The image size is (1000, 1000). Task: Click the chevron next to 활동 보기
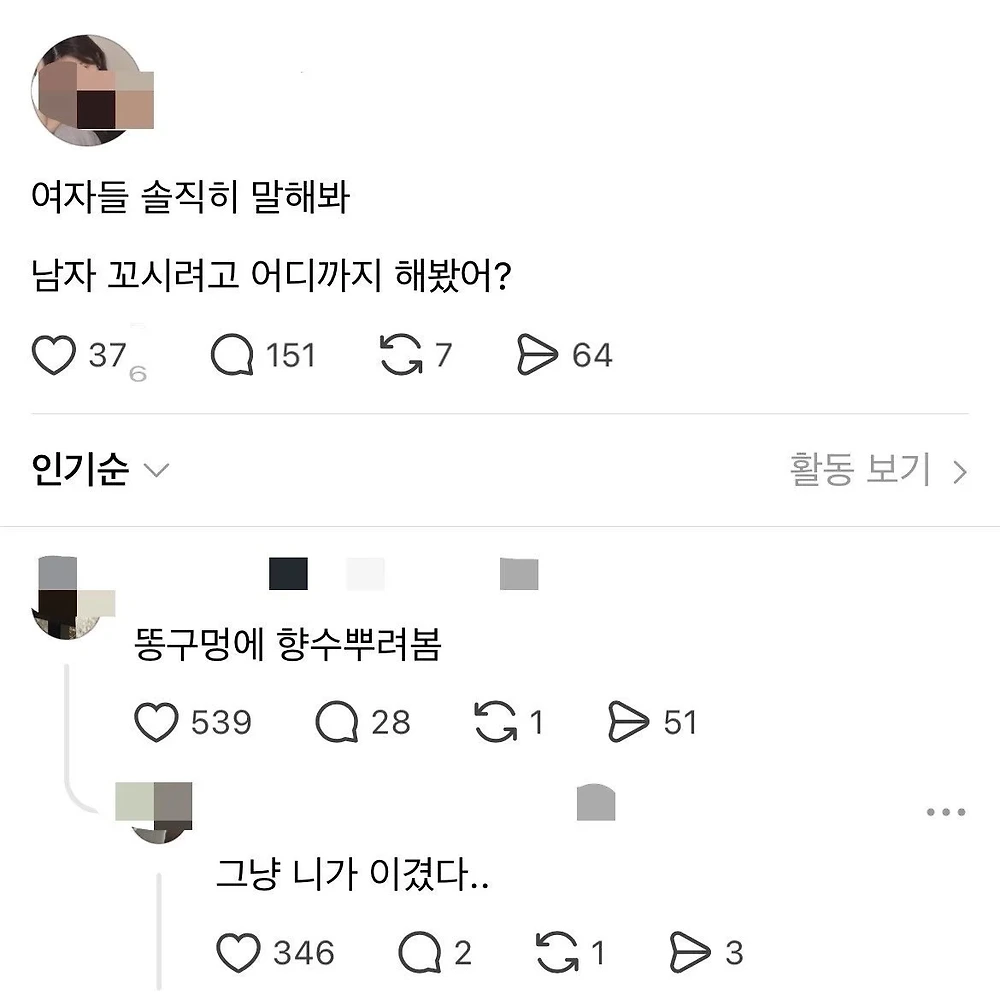tap(960, 473)
